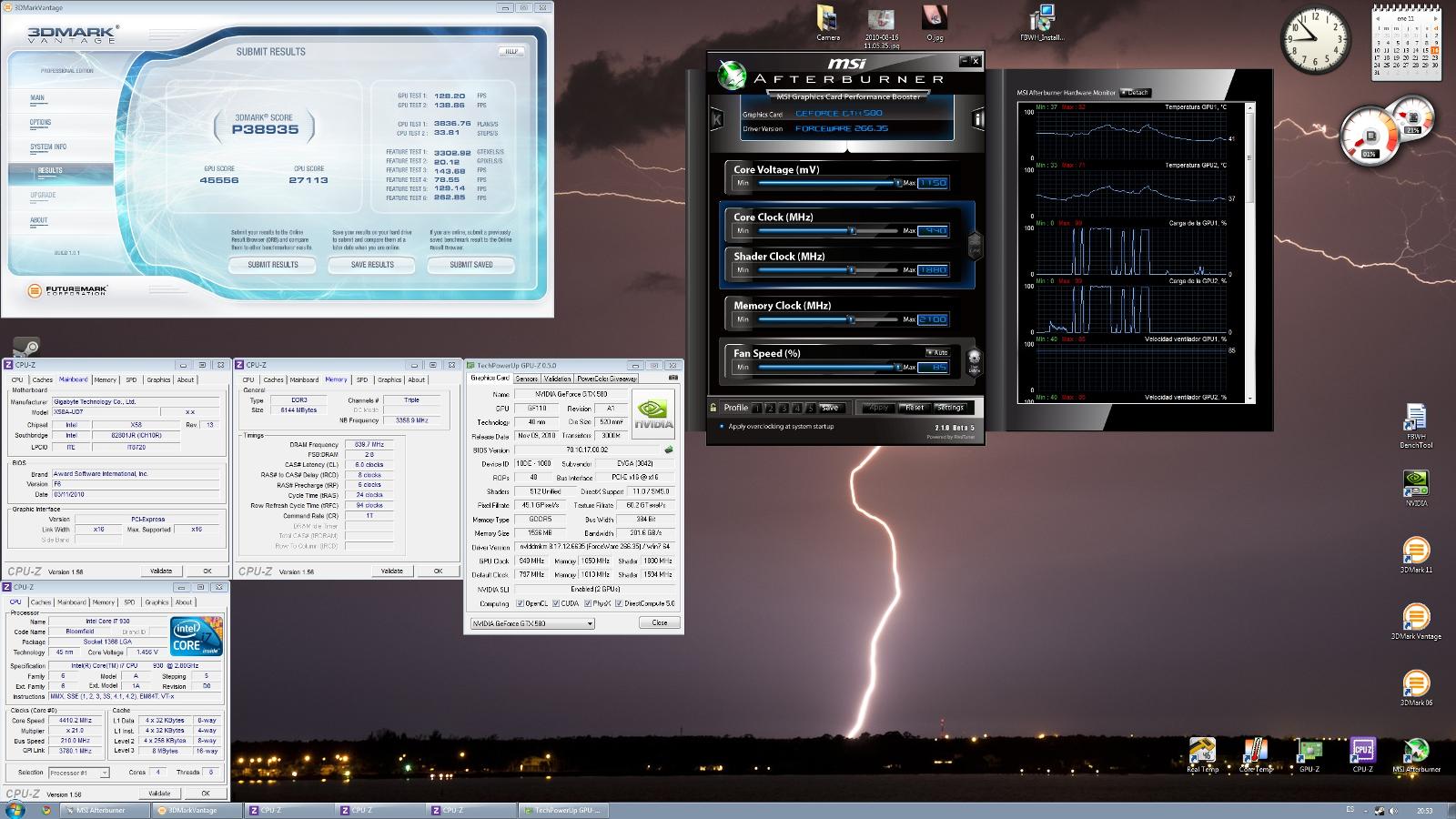Image resolution: width=1456 pixels, height=819 pixels.
Task: Click the BIOS save chip icon in GPU-Z
Action: click(x=669, y=450)
